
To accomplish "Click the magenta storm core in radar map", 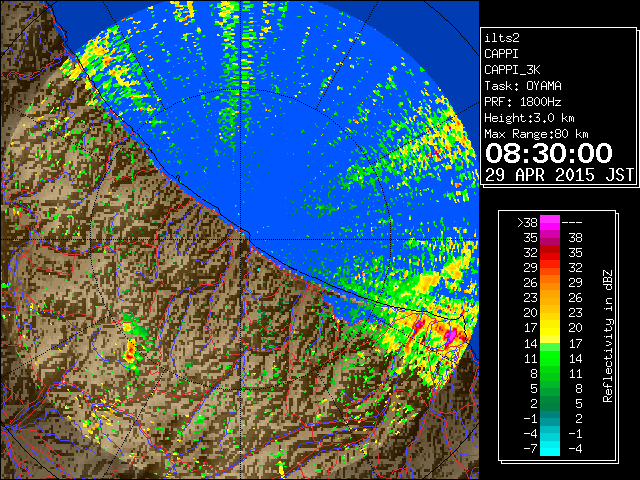I will pyautogui.click(x=451, y=335).
